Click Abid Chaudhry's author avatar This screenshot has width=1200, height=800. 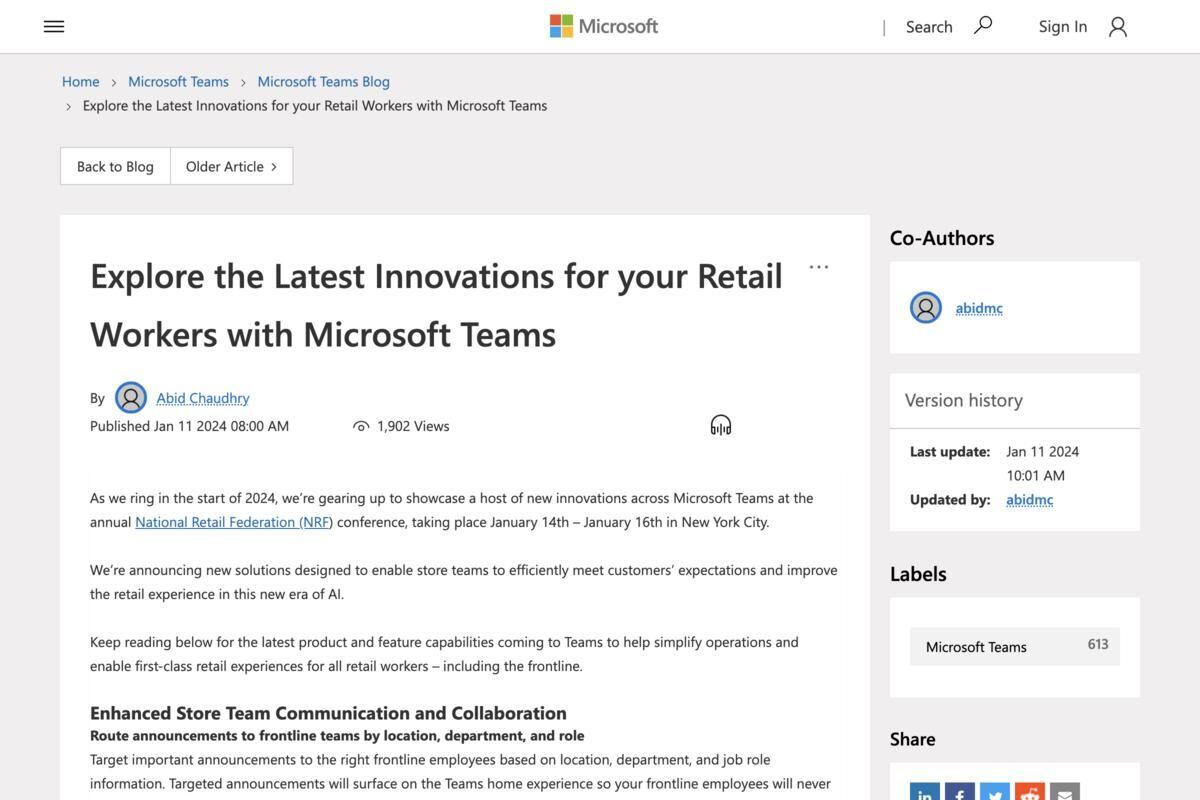point(131,398)
